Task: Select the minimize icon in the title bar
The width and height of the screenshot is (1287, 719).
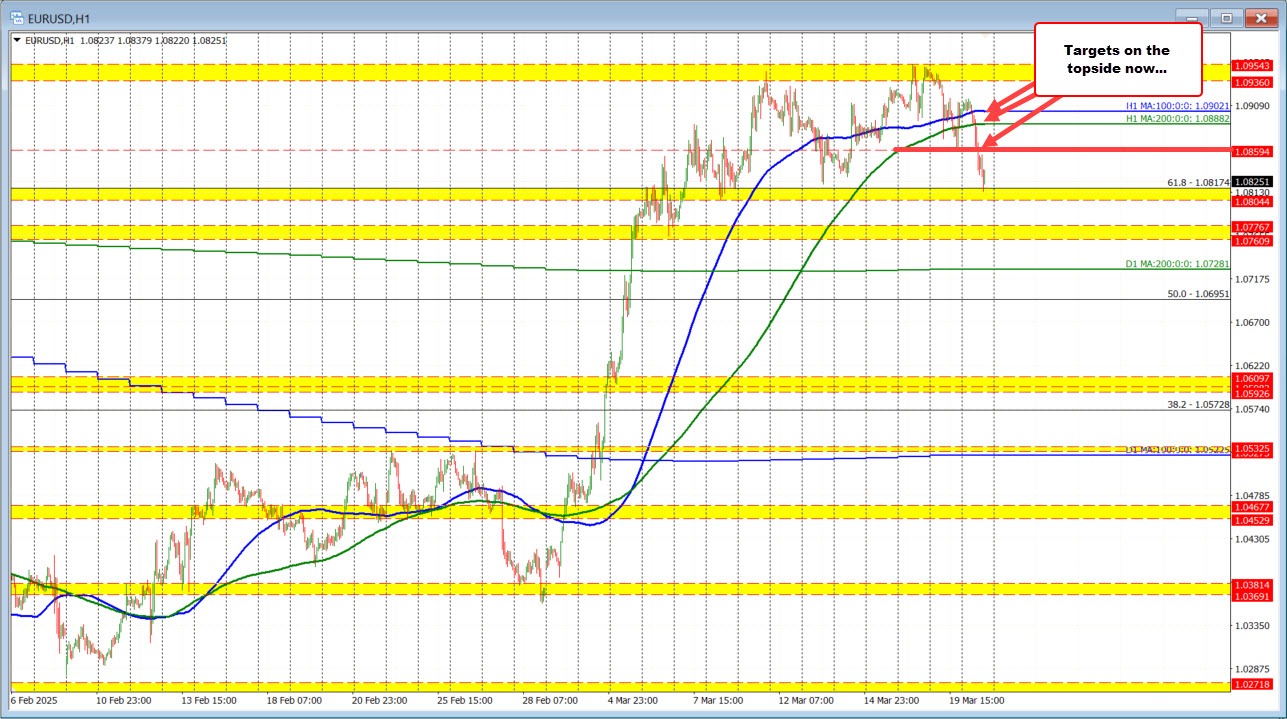Action: coord(1192,18)
